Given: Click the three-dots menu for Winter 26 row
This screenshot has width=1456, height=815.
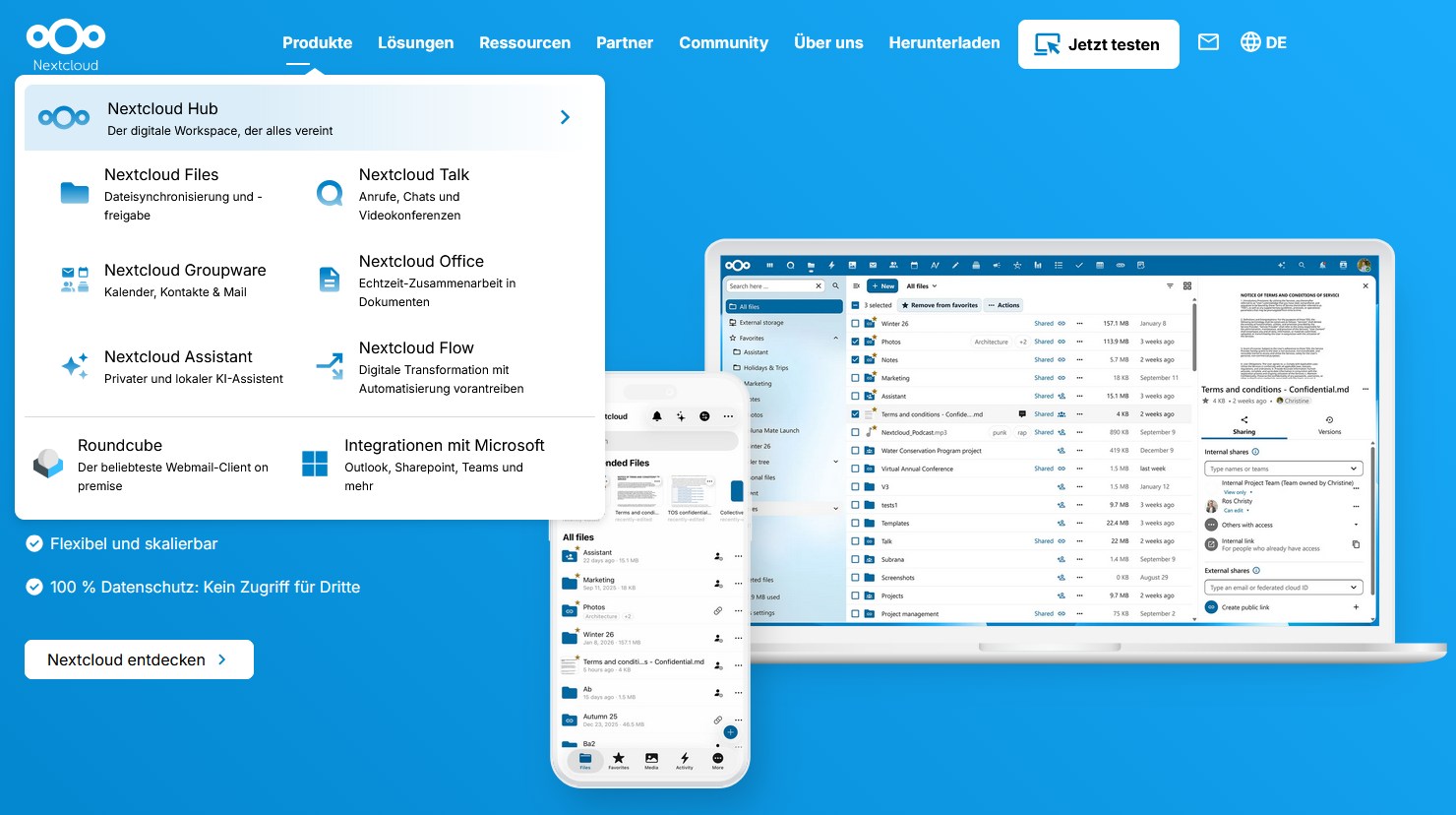Looking at the screenshot, I should point(1079,323).
